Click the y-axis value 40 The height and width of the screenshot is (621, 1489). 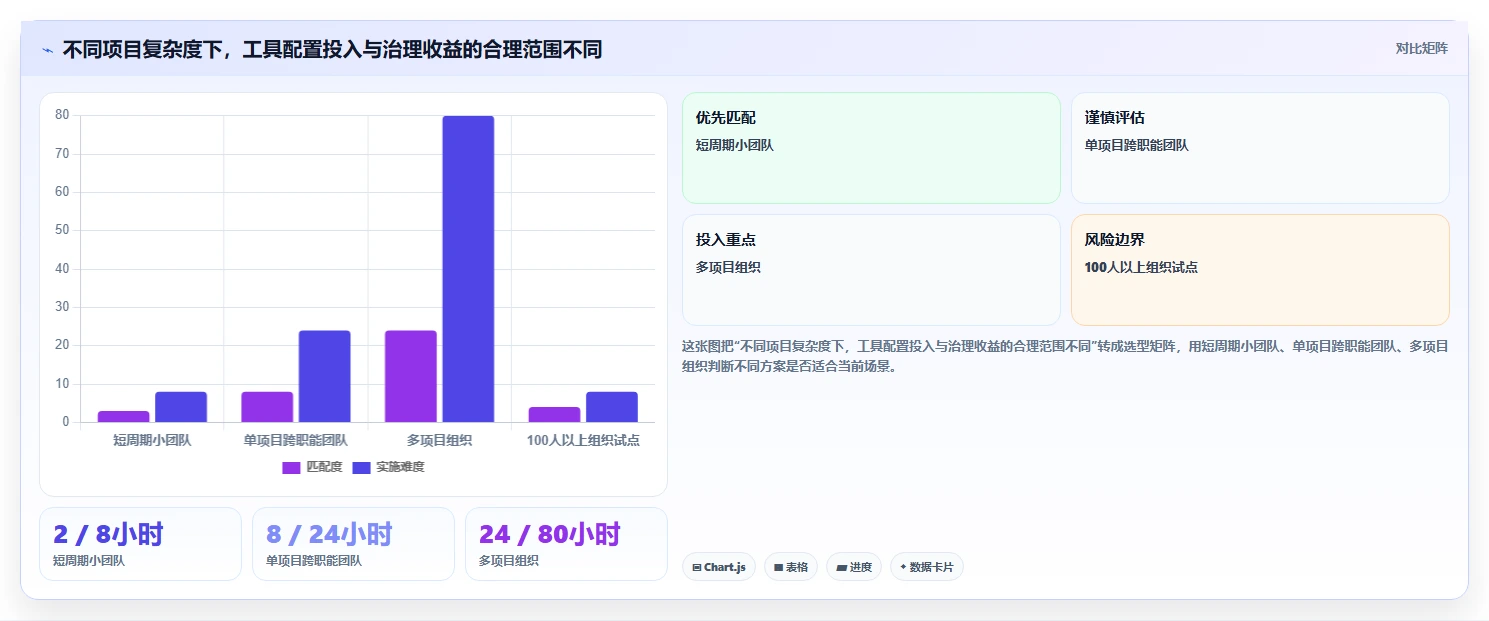62,268
